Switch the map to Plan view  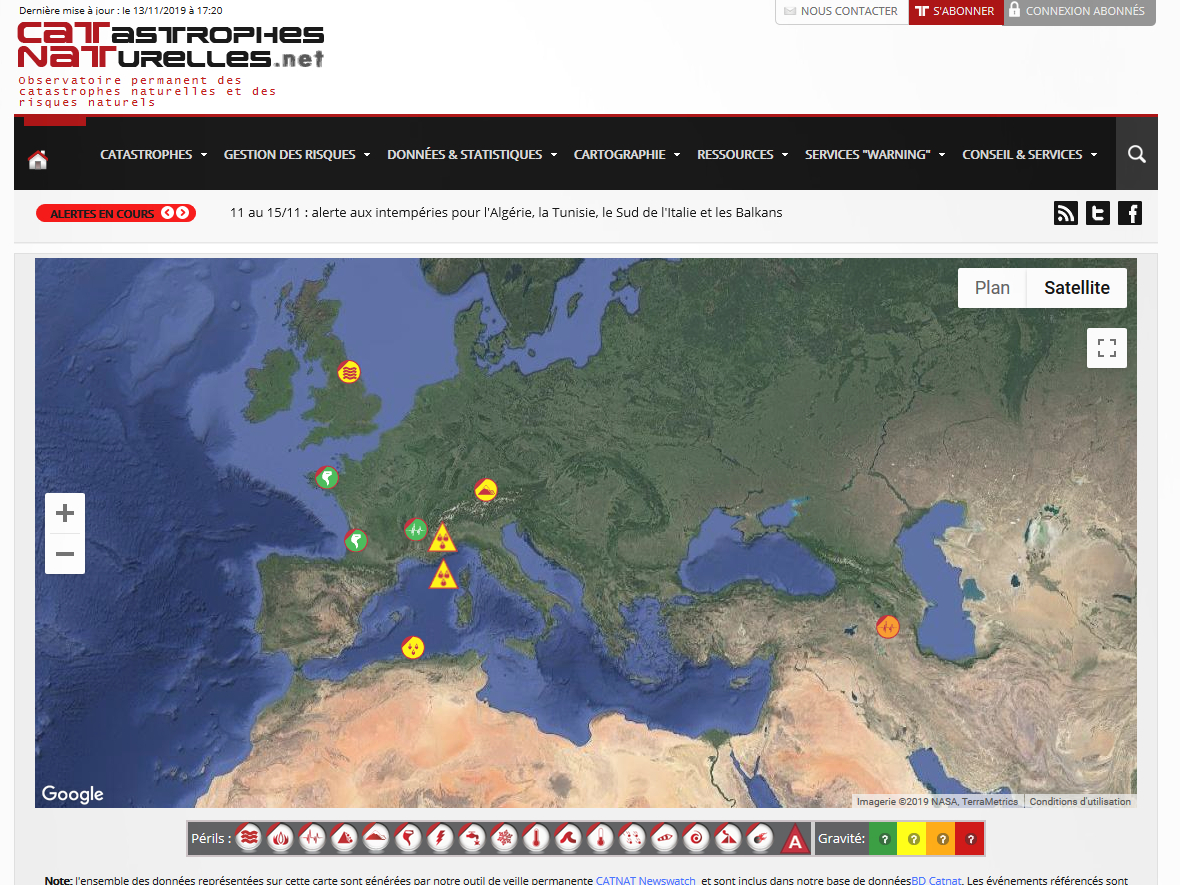[x=992, y=288]
